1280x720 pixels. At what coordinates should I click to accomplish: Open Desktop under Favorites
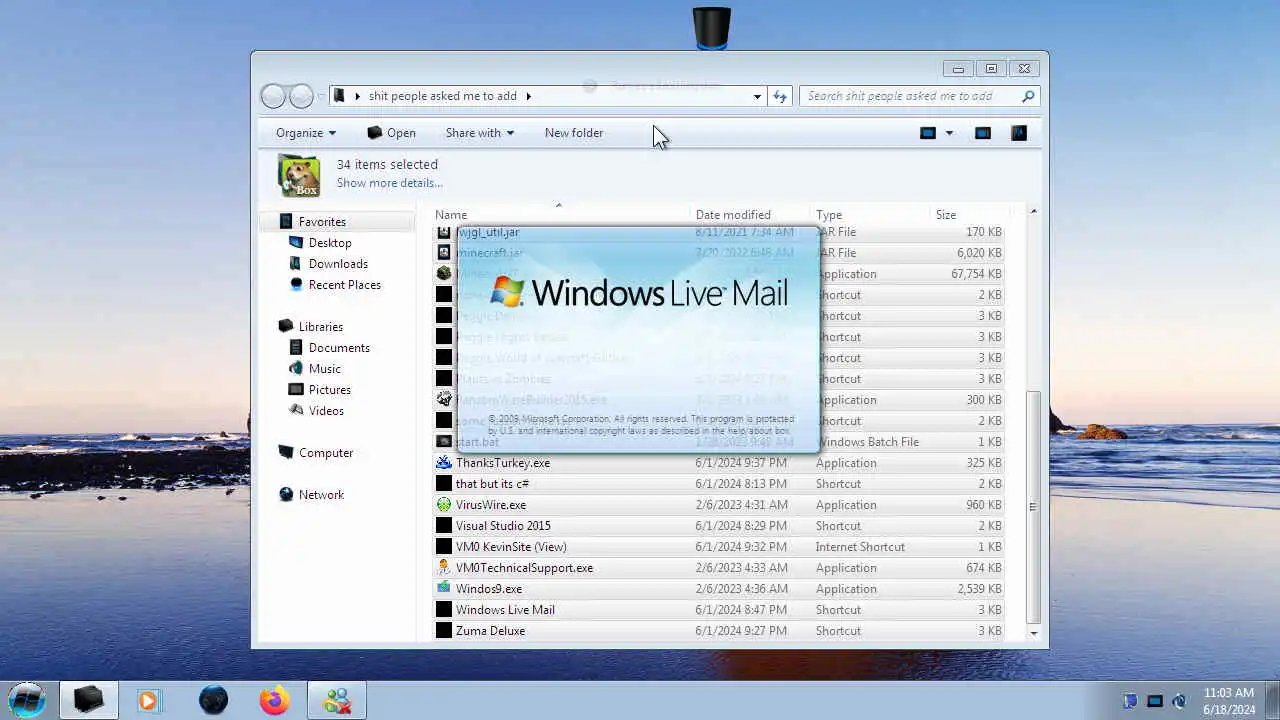tap(330, 243)
